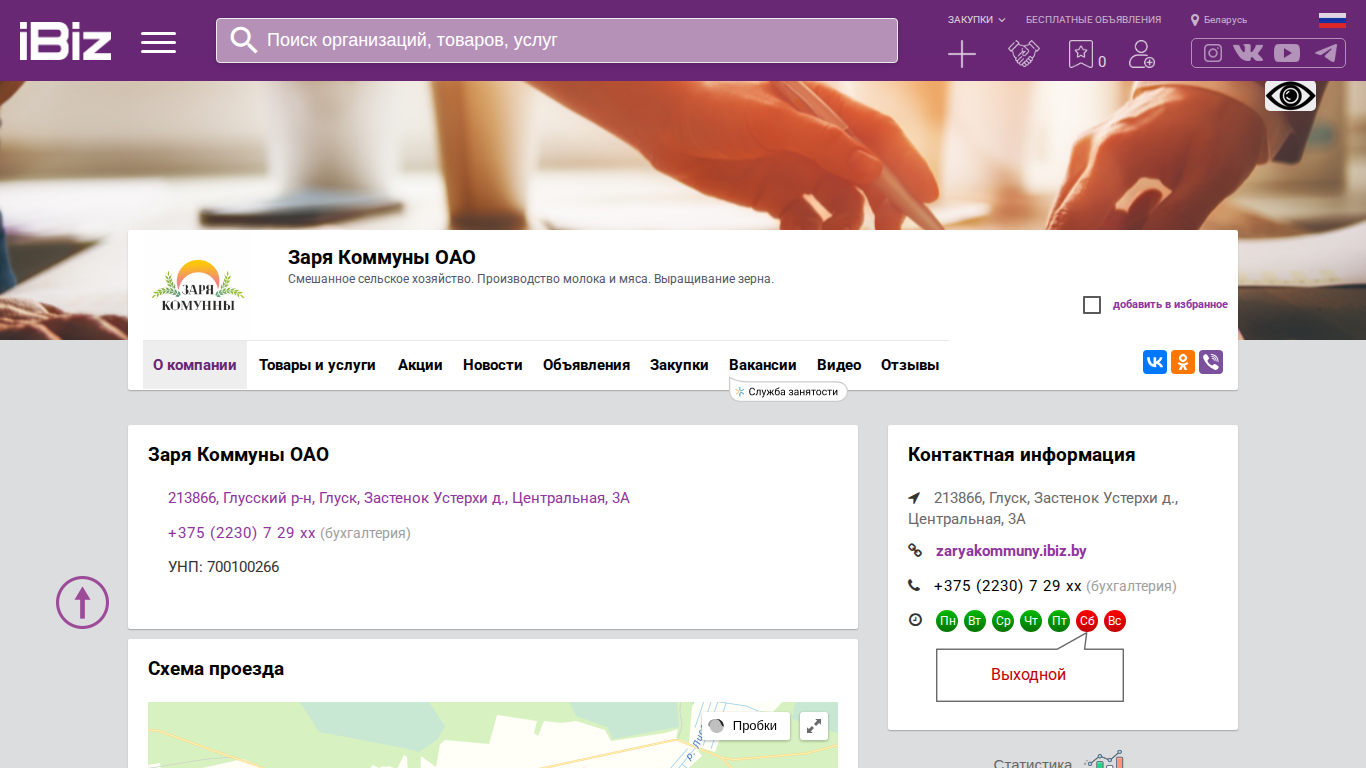Open the Отзывы tab
The width and height of the screenshot is (1366, 768).
coord(910,365)
